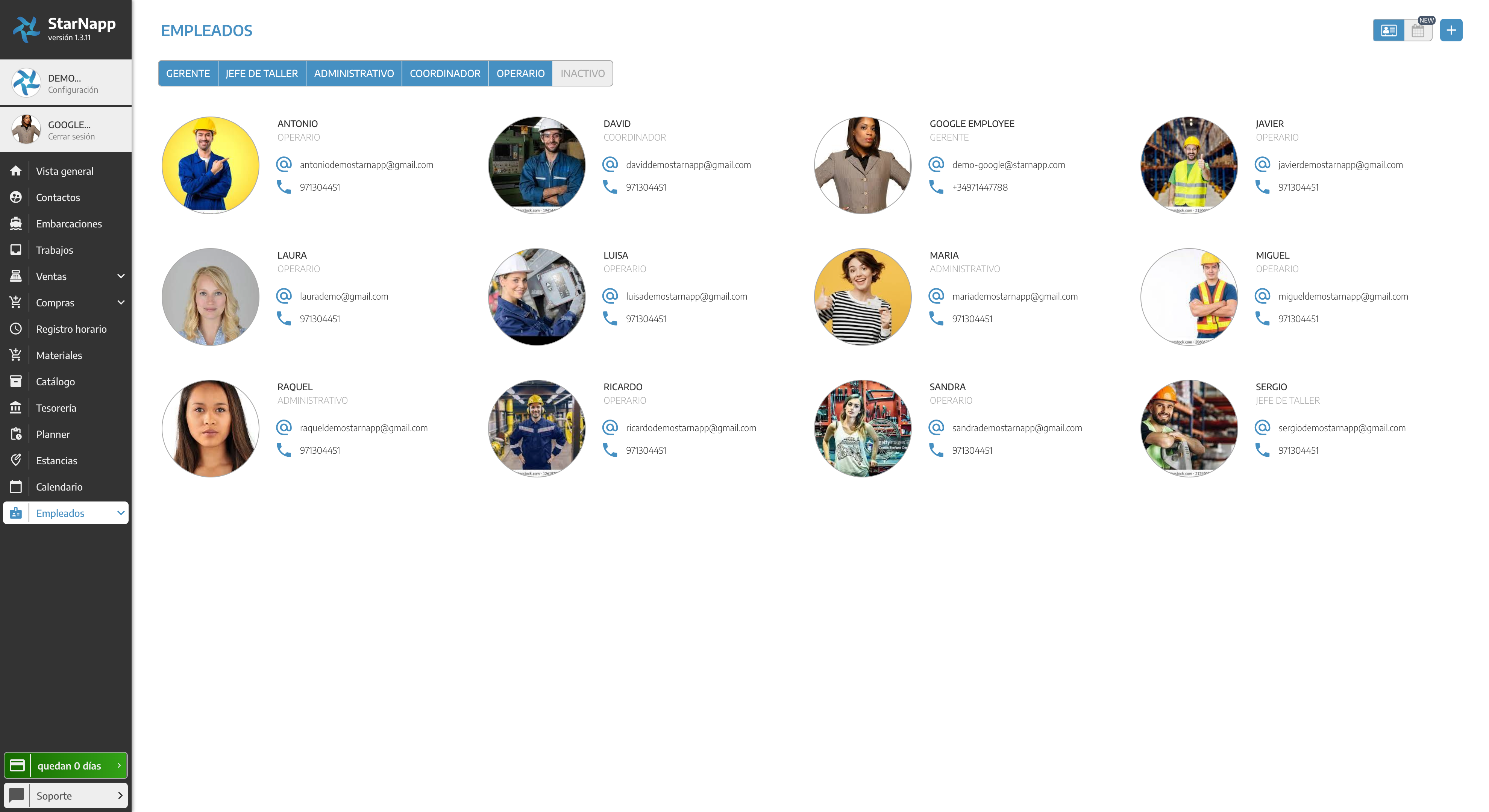Enable the INACTIVO filter
Viewport: 1489px width, 812px height.
[582, 73]
